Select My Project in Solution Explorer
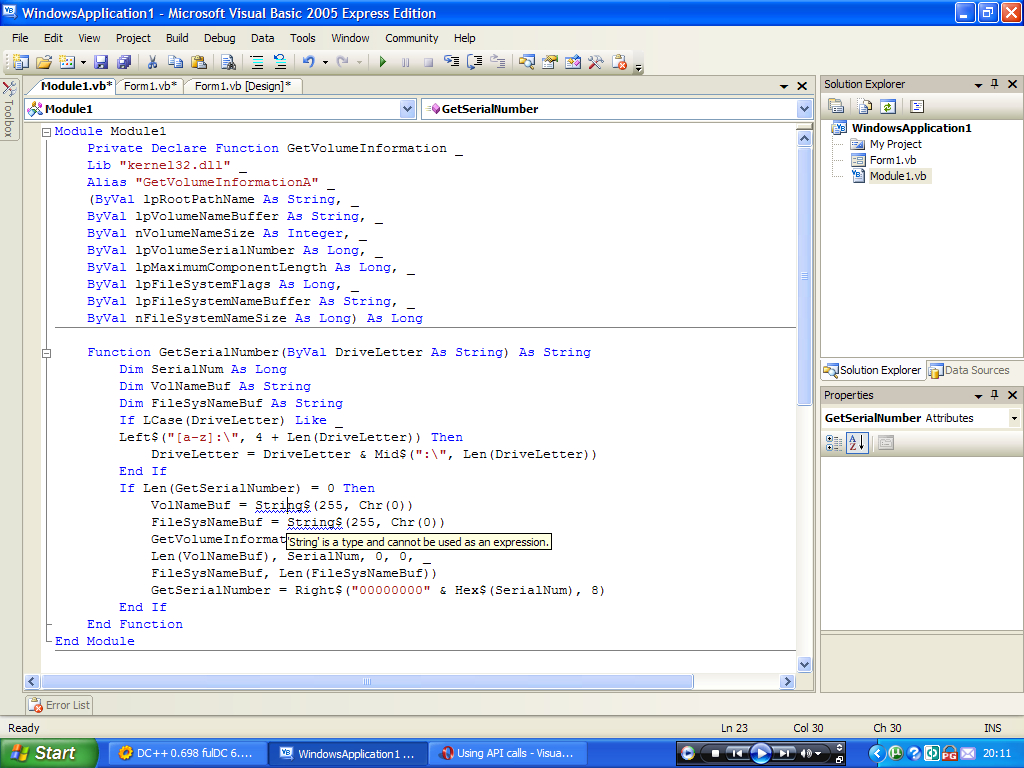This screenshot has width=1024, height=768. coord(895,144)
